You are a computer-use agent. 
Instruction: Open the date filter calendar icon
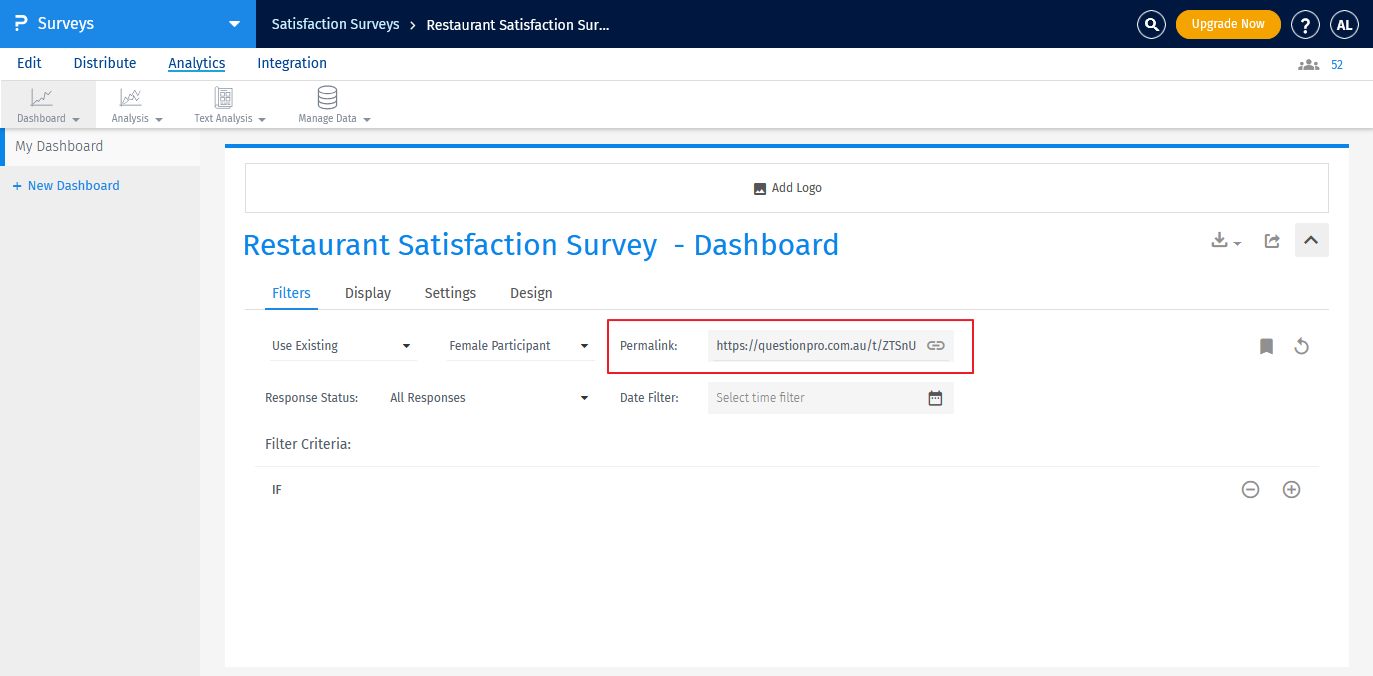[x=935, y=398]
